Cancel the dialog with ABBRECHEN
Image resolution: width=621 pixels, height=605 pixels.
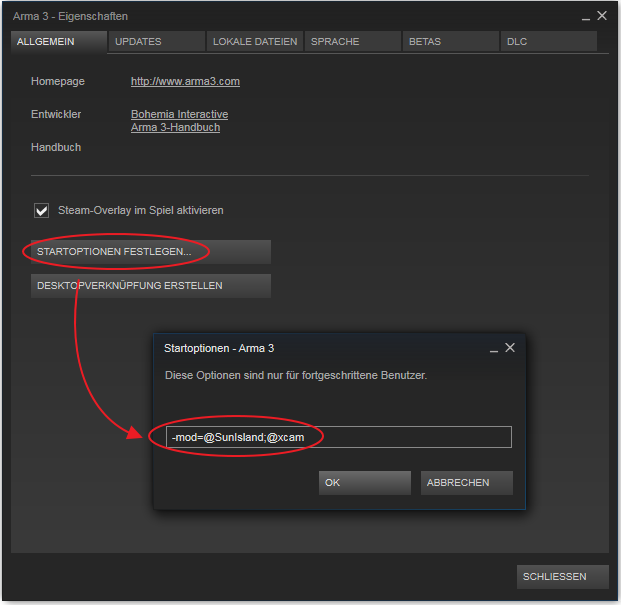[467, 483]
